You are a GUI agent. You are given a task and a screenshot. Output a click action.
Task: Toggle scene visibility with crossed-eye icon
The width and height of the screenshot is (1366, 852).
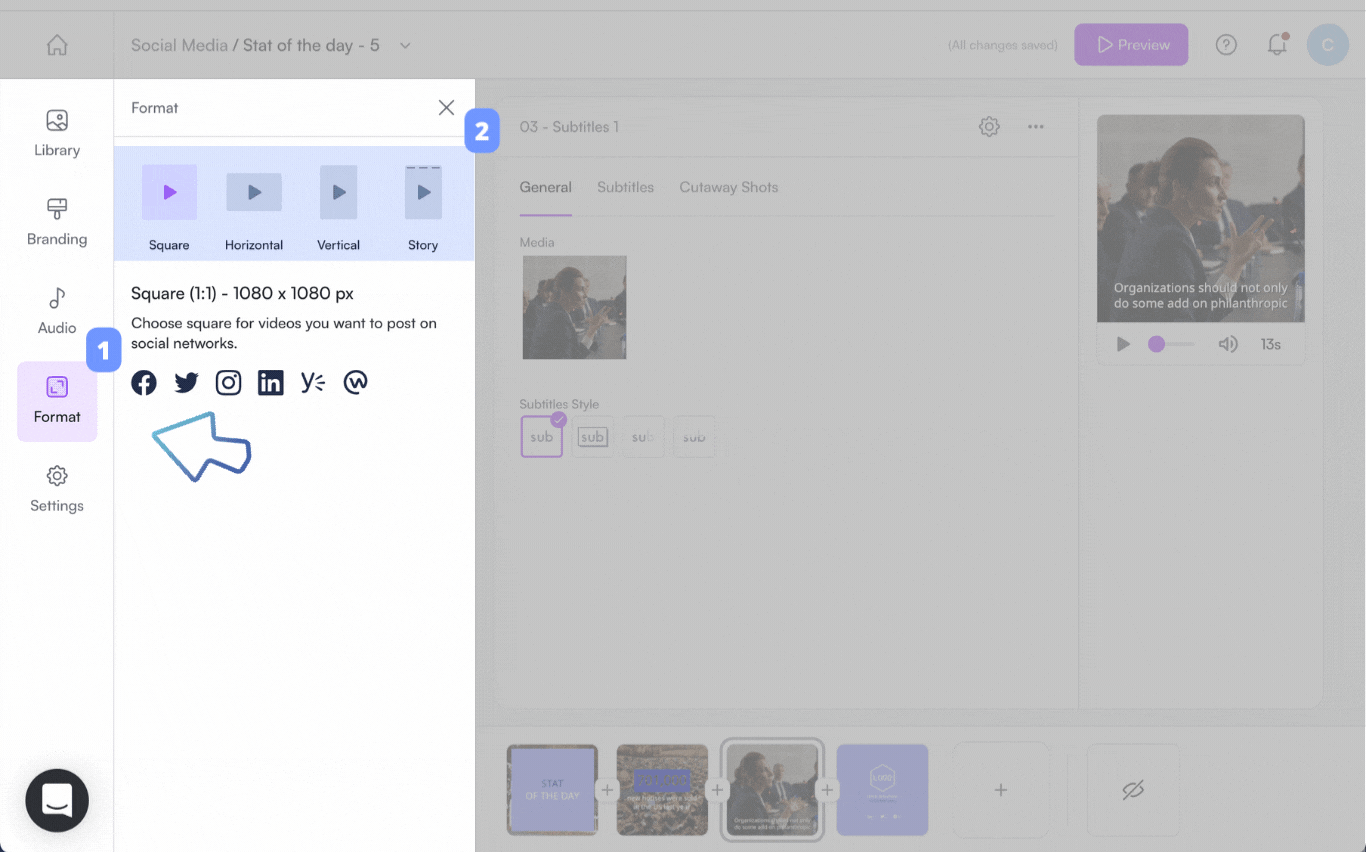1132,790
